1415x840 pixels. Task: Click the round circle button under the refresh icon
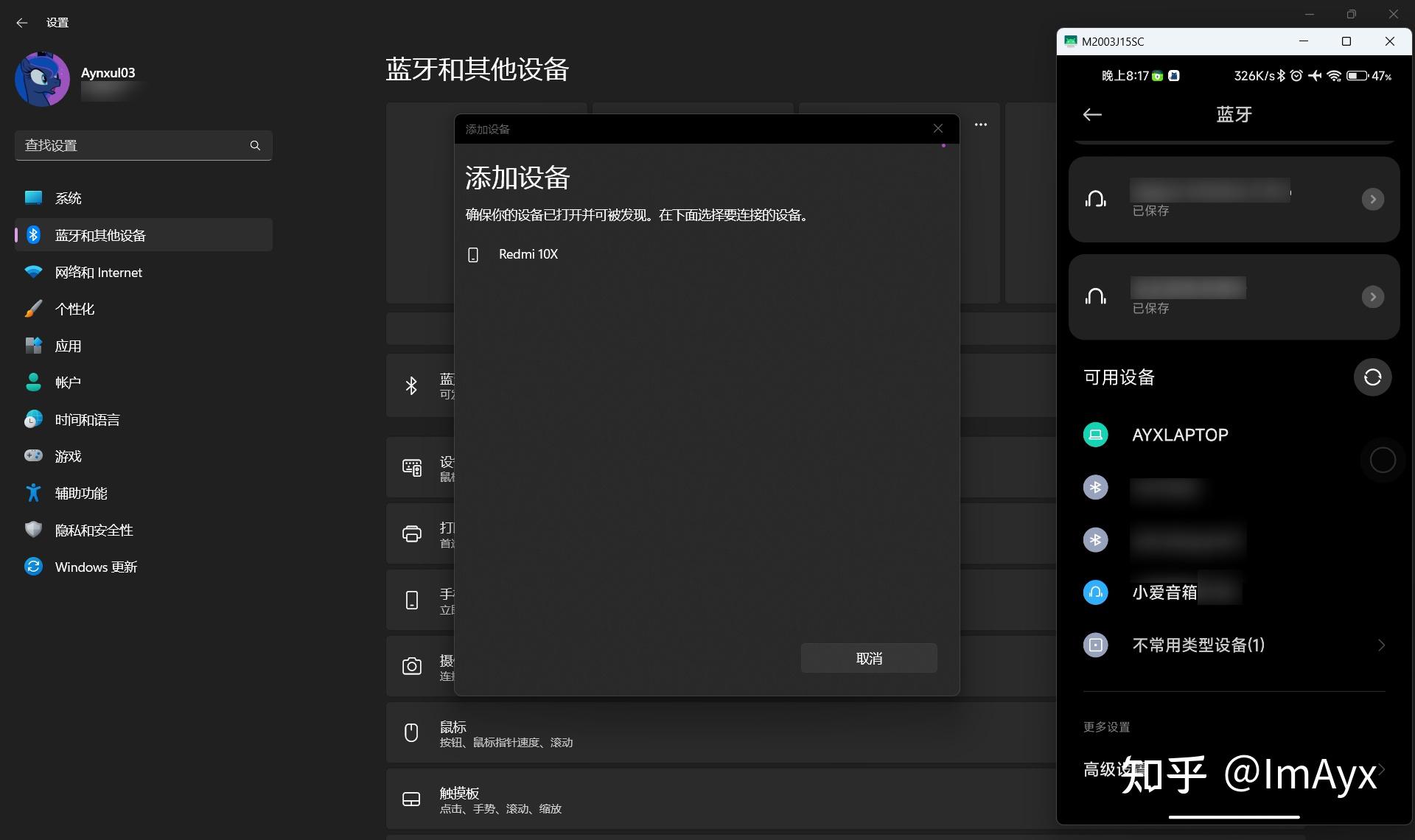(1383, 460)
